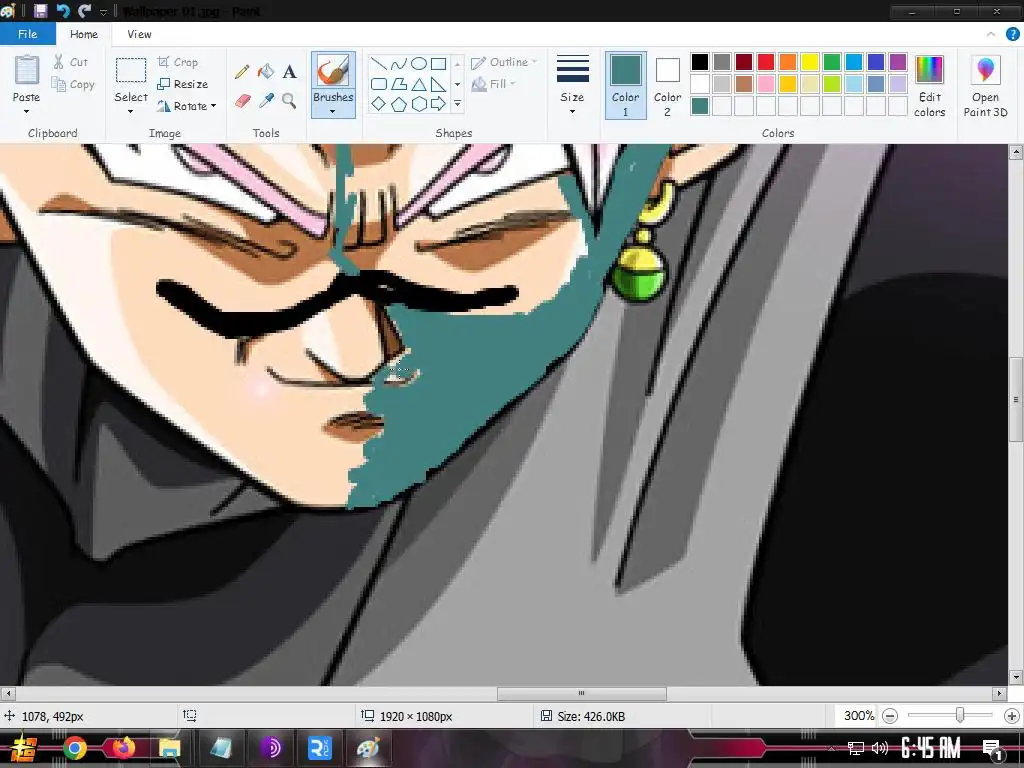The height and width of the screenshot is (768, 1024).
Task: Pick the custom teal swatch
Action: coord(699,106)
